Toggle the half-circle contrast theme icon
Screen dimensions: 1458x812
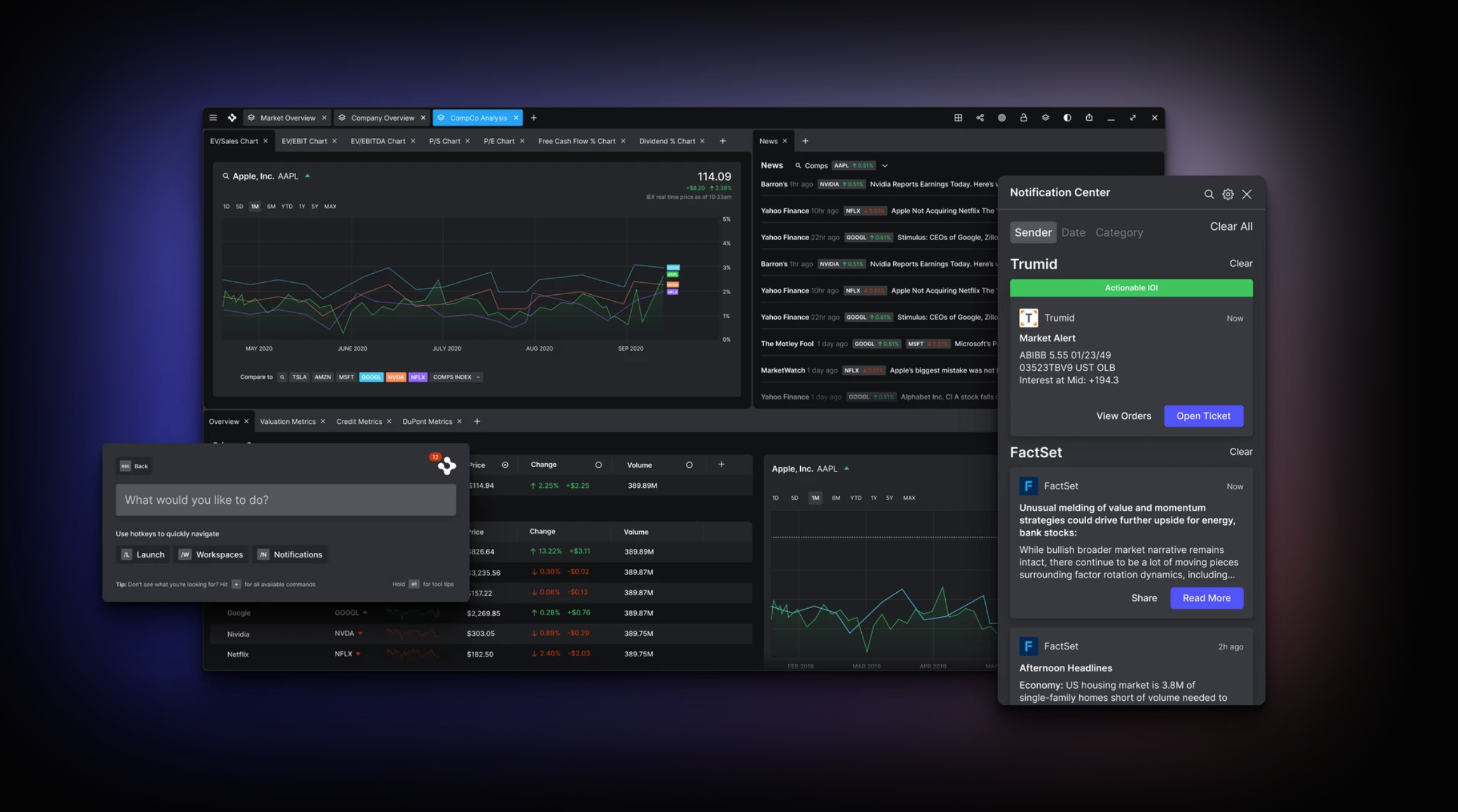pyautogui.click(x=1067, y=118)
